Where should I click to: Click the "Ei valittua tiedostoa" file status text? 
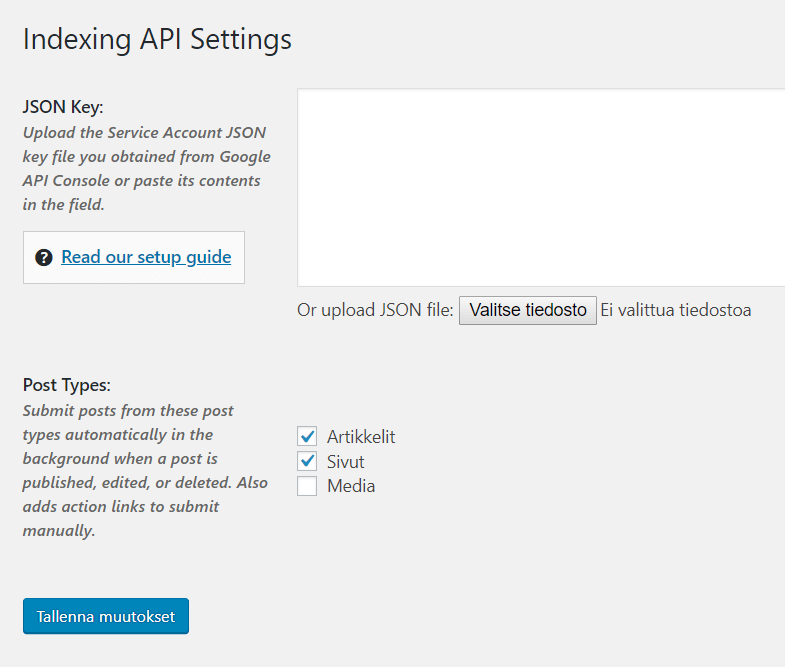point(676,310)
